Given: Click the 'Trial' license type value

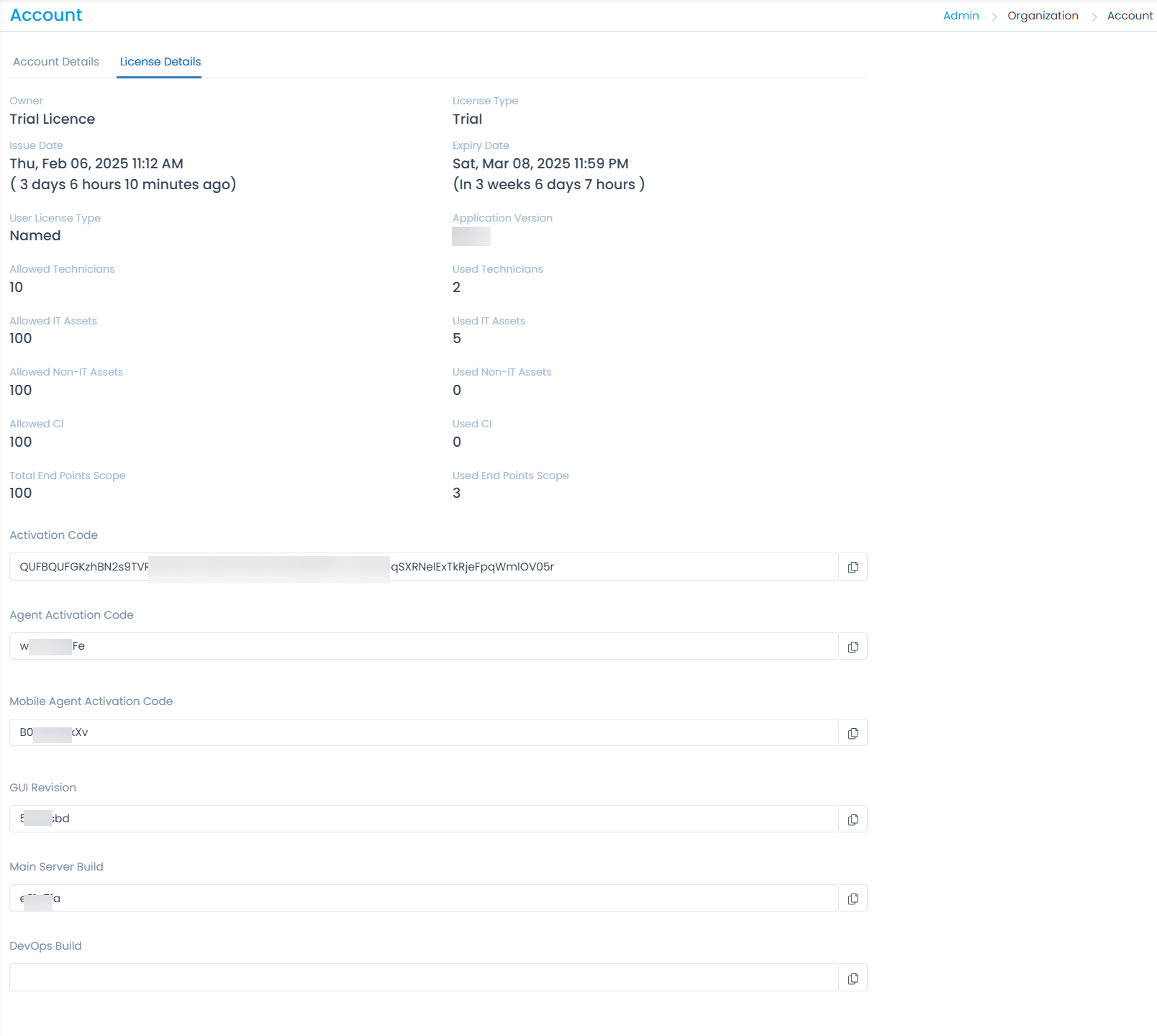Looking at the screenshot, I should pyautogui.click(x=467, y=119).
